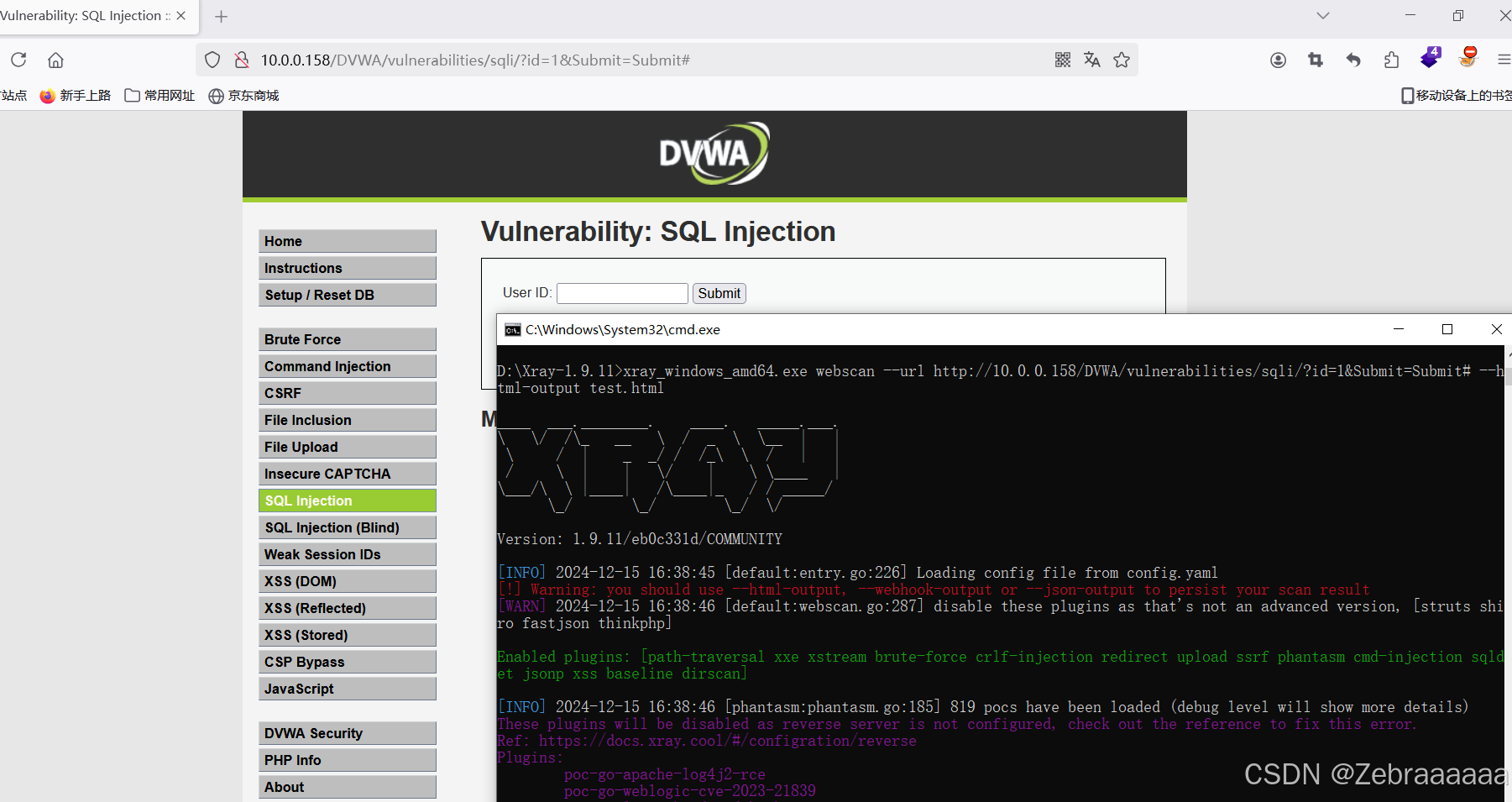Open the XSS (Stored) page
Screen dimensions: 1512x802
pyautogui.click(x=348, y=635)
